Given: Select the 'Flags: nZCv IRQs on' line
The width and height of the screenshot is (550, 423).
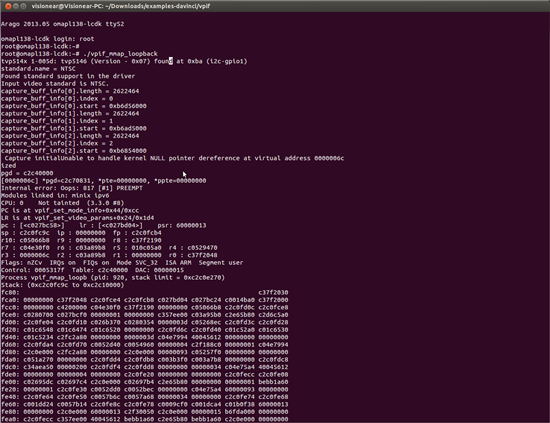Looking at the screenshot, I should [x=122, y=263].
